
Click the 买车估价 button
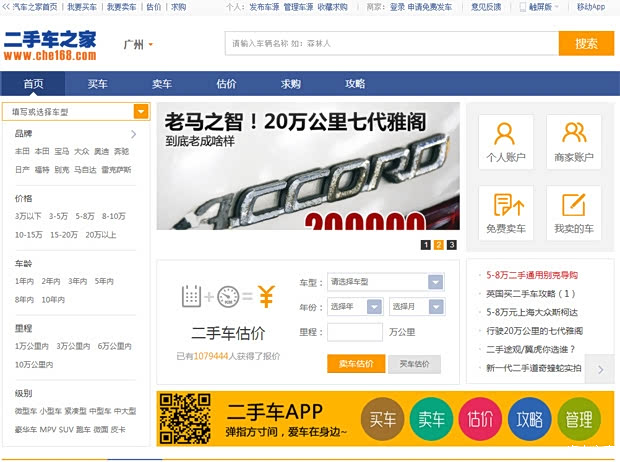point(414,364)
